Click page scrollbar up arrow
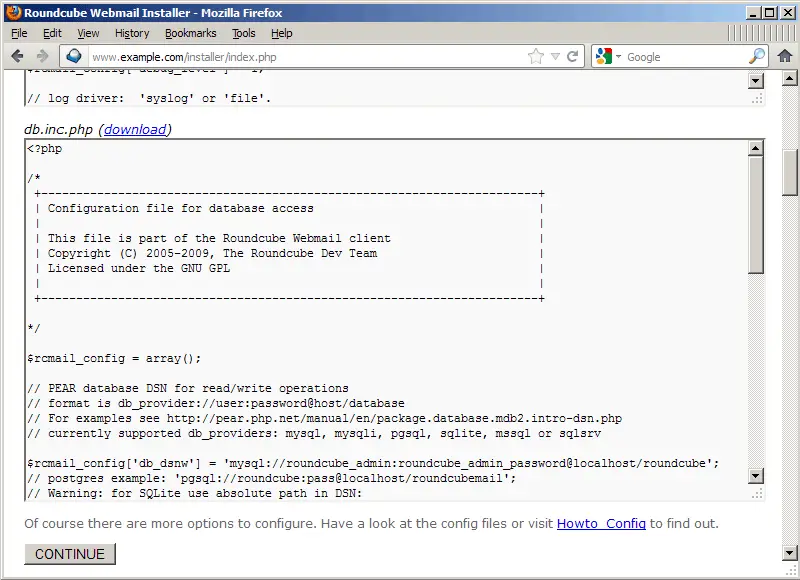 [789, 78]
